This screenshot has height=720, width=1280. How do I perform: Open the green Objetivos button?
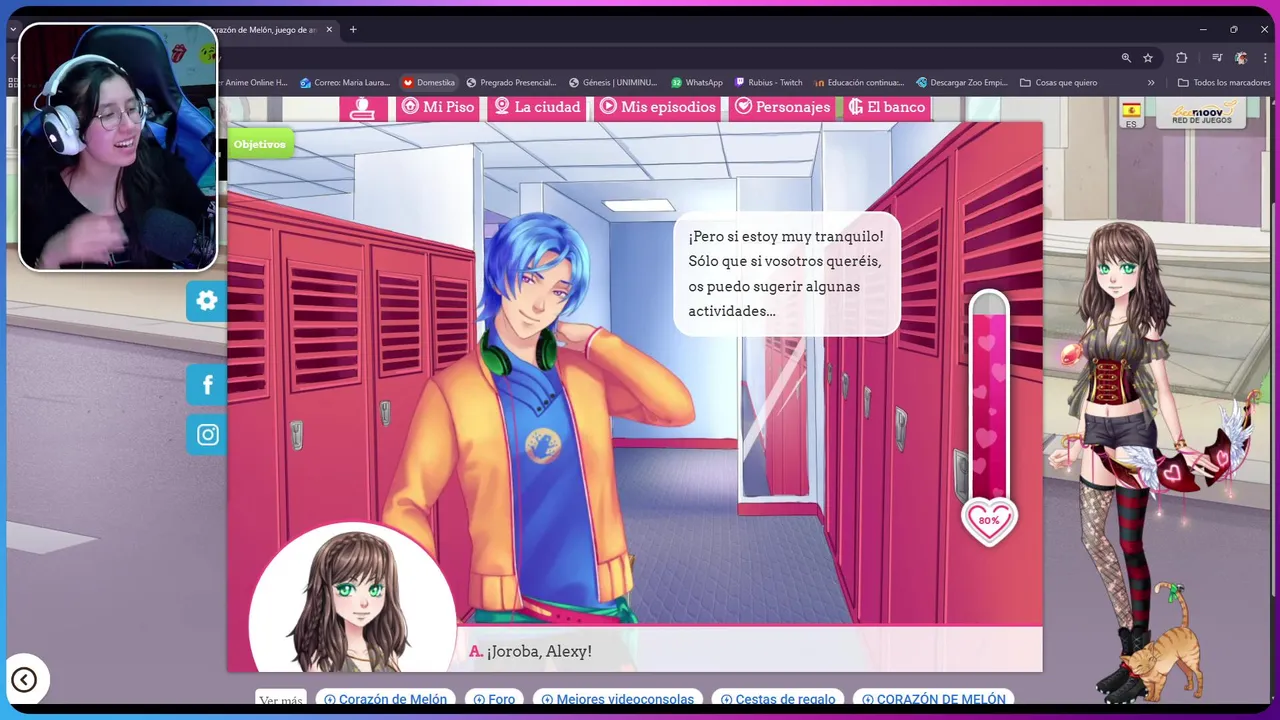pos(260,144)
